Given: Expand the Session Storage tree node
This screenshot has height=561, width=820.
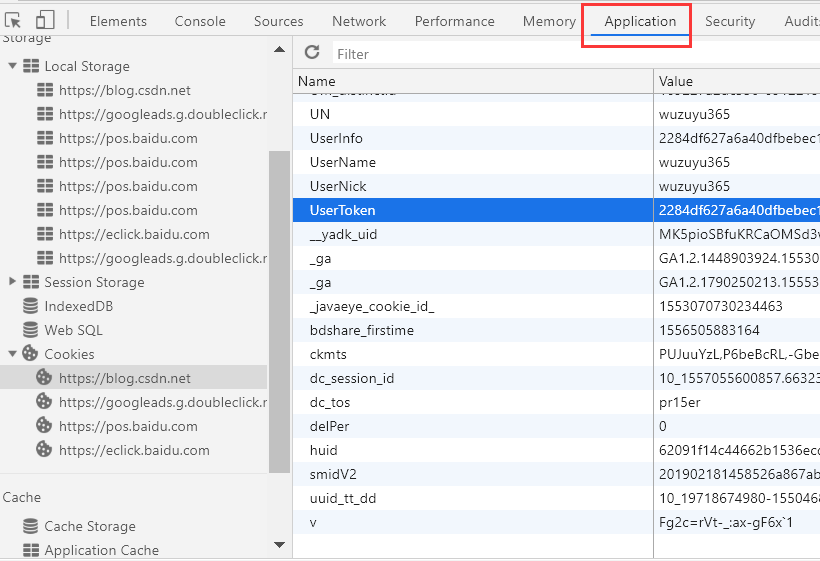Looking at the screenshot, I should (13, 281).
